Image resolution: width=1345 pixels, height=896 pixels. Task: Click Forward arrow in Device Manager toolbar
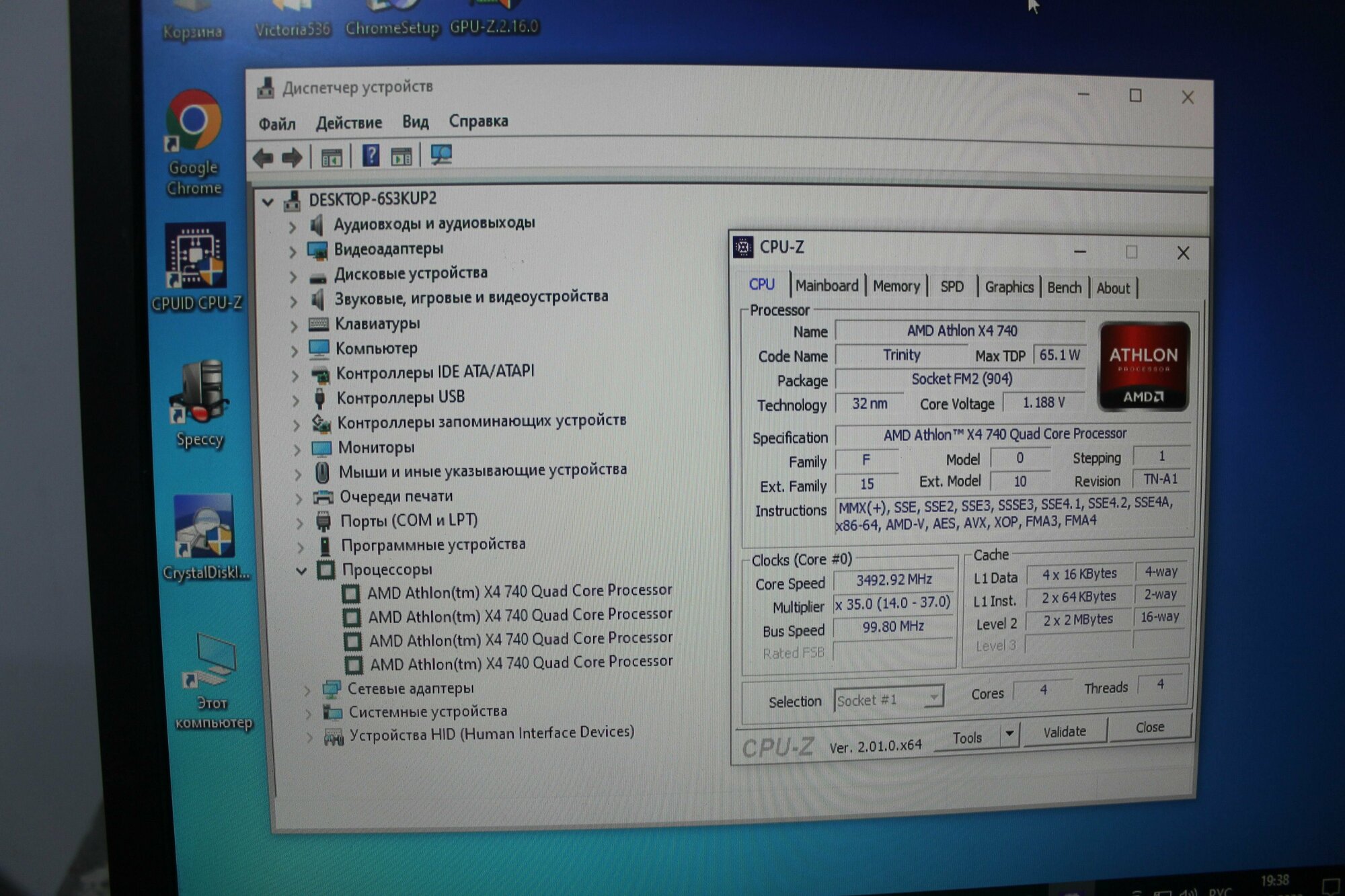pos(291,158)
